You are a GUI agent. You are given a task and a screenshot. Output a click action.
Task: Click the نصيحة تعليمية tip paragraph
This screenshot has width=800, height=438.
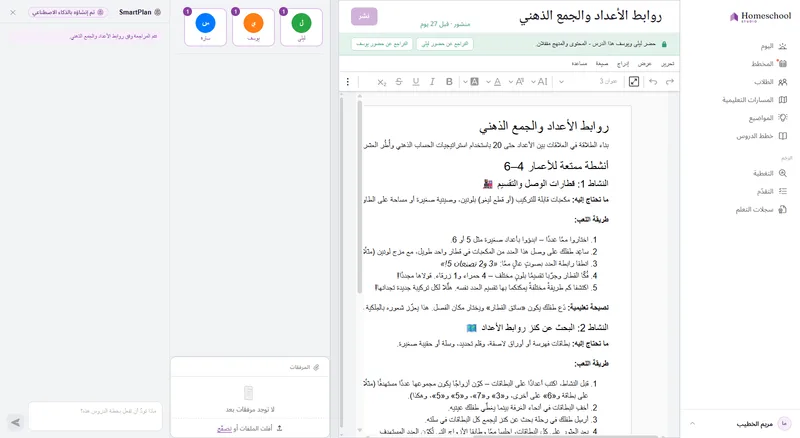coord(487,307)
